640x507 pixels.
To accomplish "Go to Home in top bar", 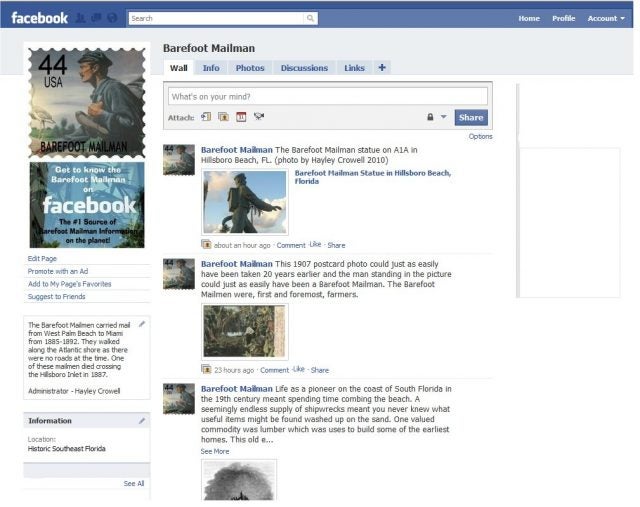I will point(529,18).
